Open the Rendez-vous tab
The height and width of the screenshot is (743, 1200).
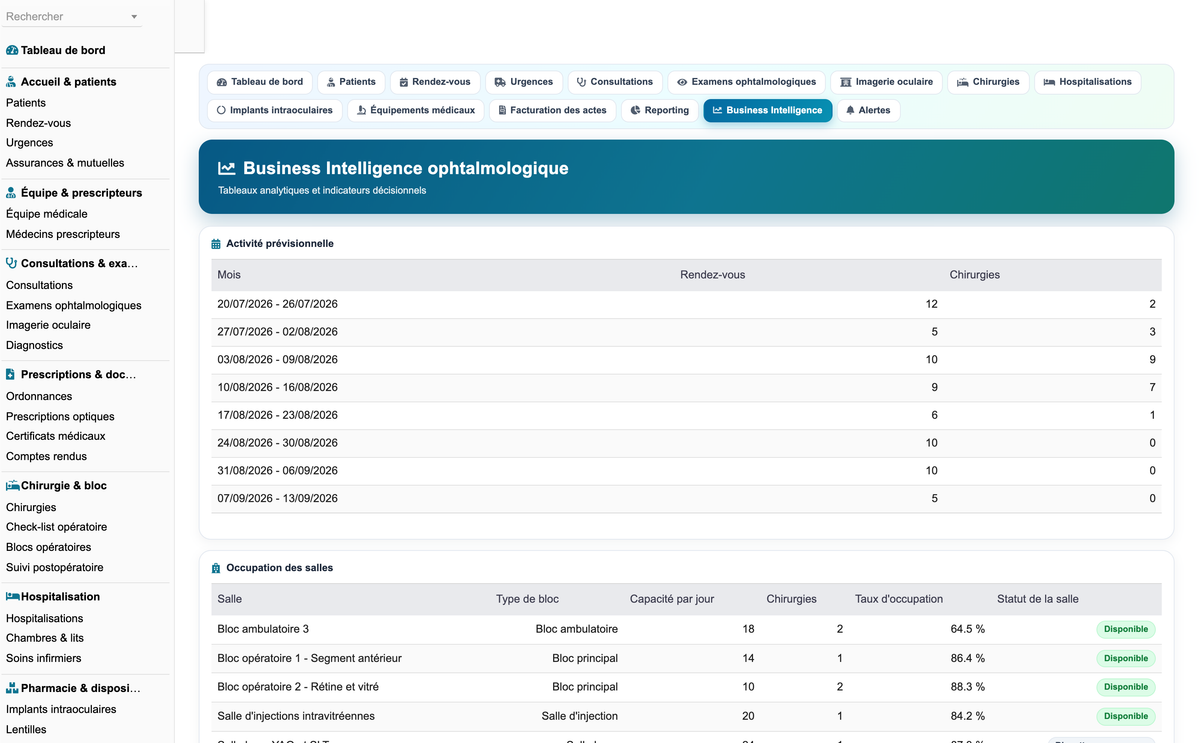click(x=434, y=82)
